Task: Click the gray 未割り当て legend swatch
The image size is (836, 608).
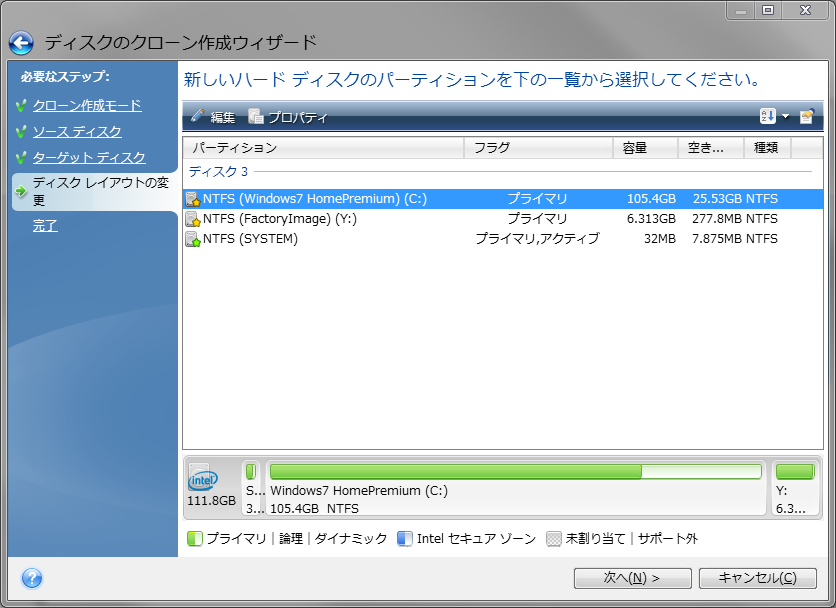Action: [554, 539]
